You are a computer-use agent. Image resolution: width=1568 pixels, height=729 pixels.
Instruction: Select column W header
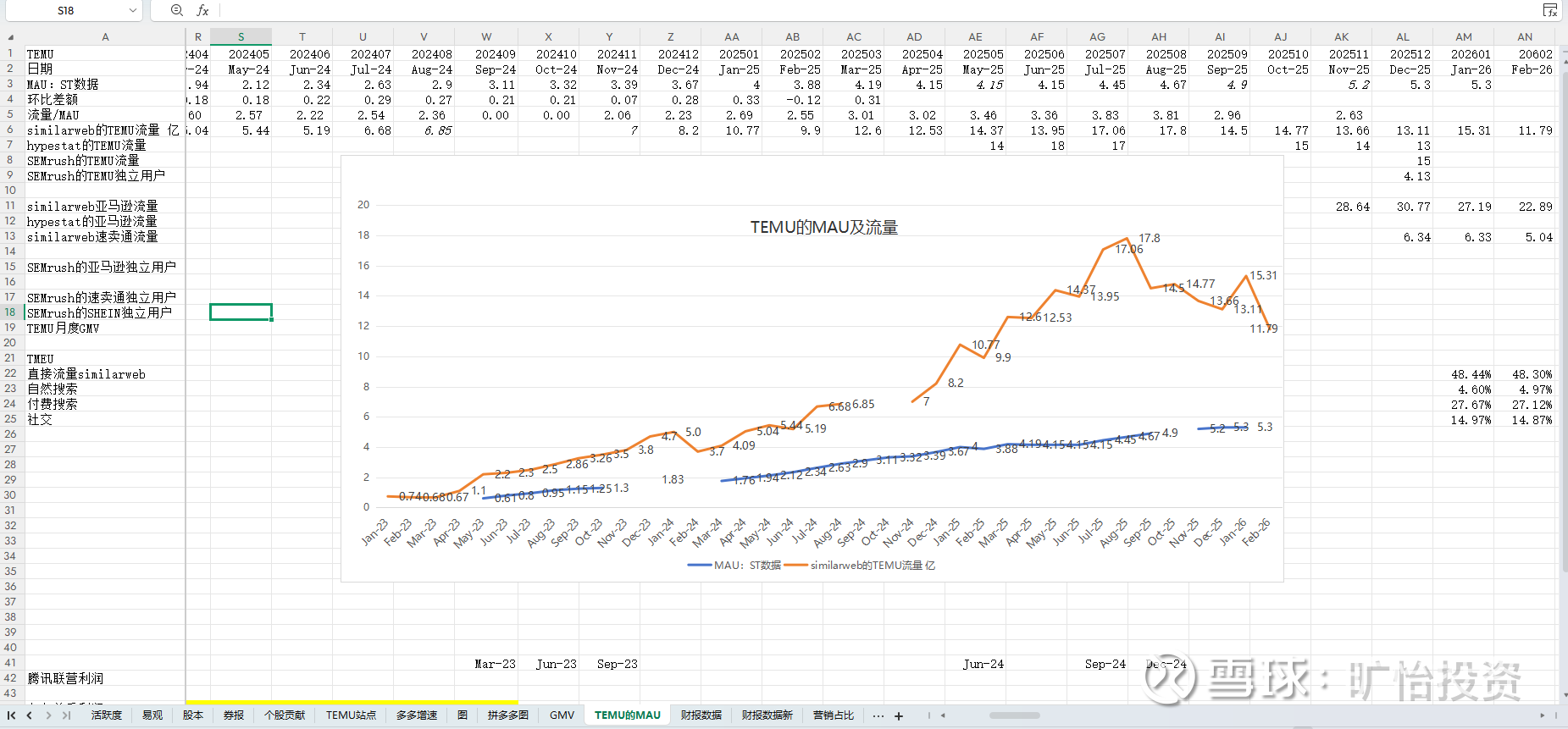pyautogui.click(x=486, y=37)
